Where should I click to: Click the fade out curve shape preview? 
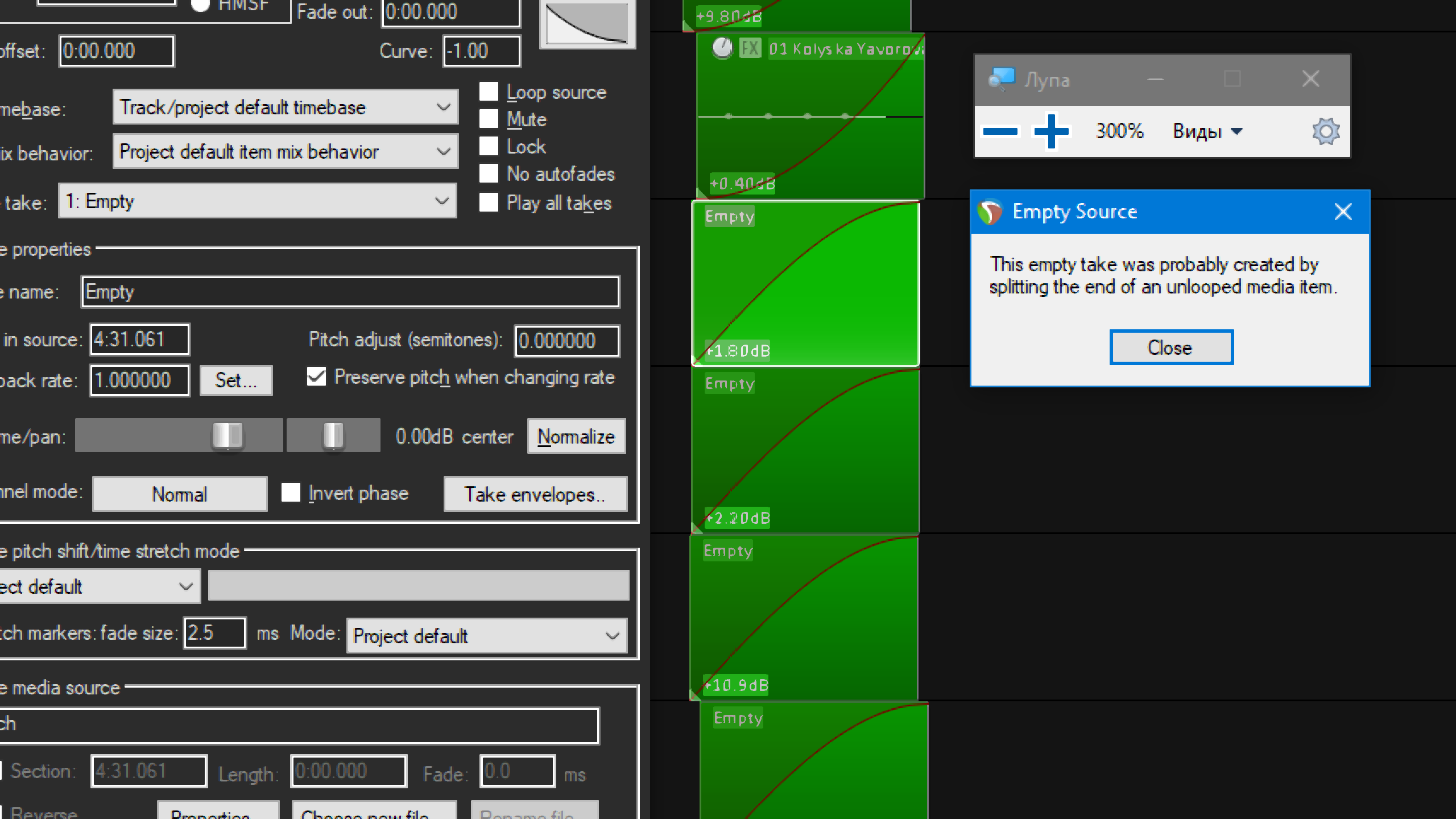(587, 23)
